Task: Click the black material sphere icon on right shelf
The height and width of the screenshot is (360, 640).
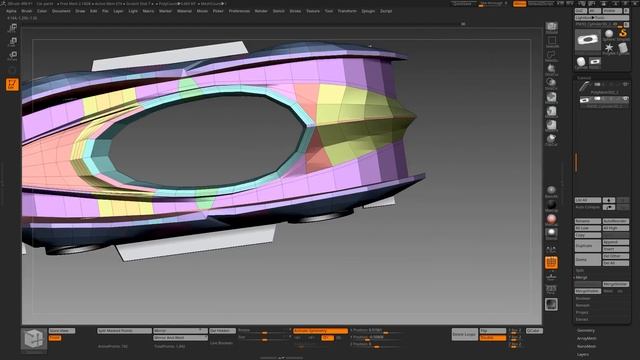Action: click(x=551, y=205)
